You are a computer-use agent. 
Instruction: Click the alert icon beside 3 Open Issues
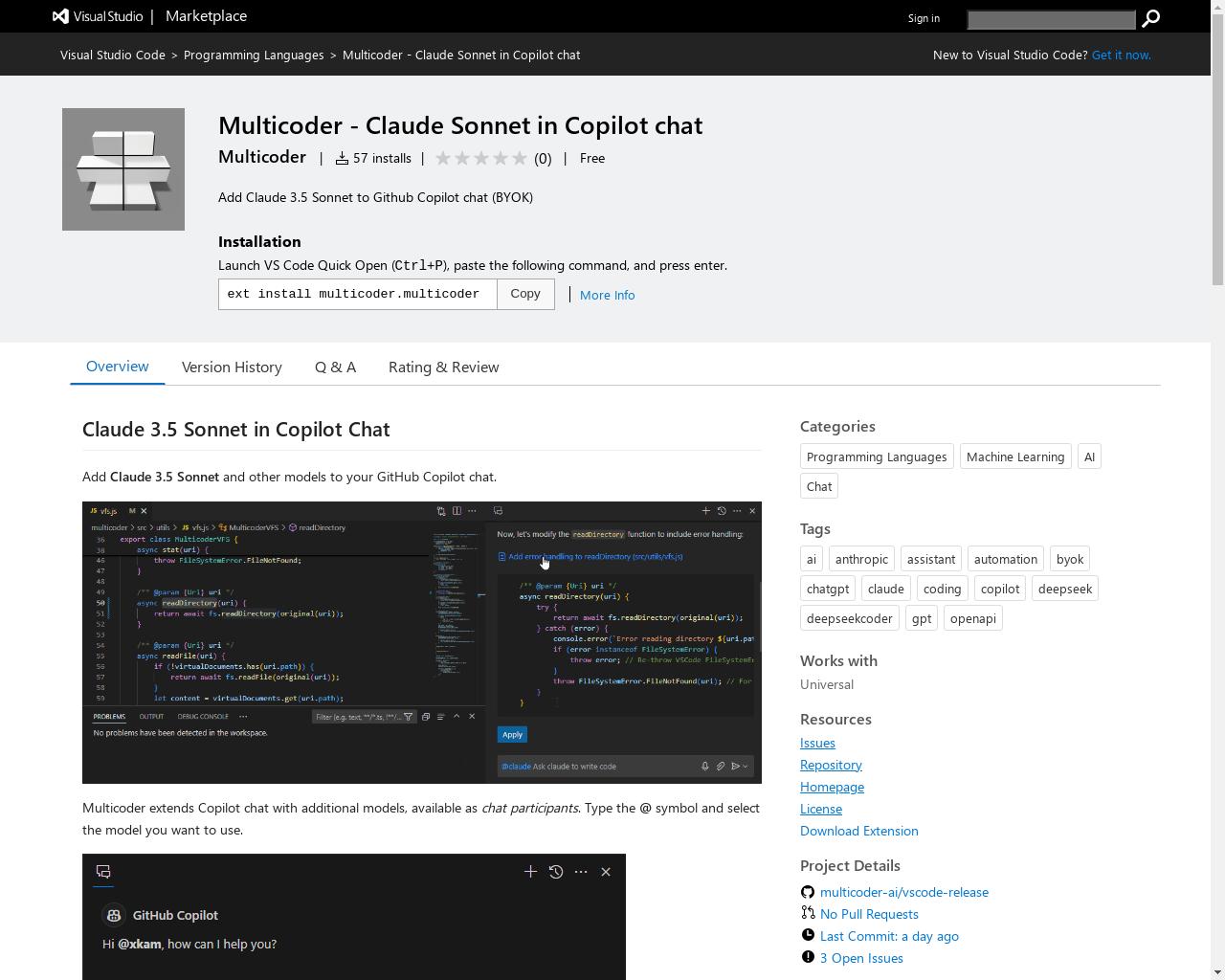pos(808,958)
